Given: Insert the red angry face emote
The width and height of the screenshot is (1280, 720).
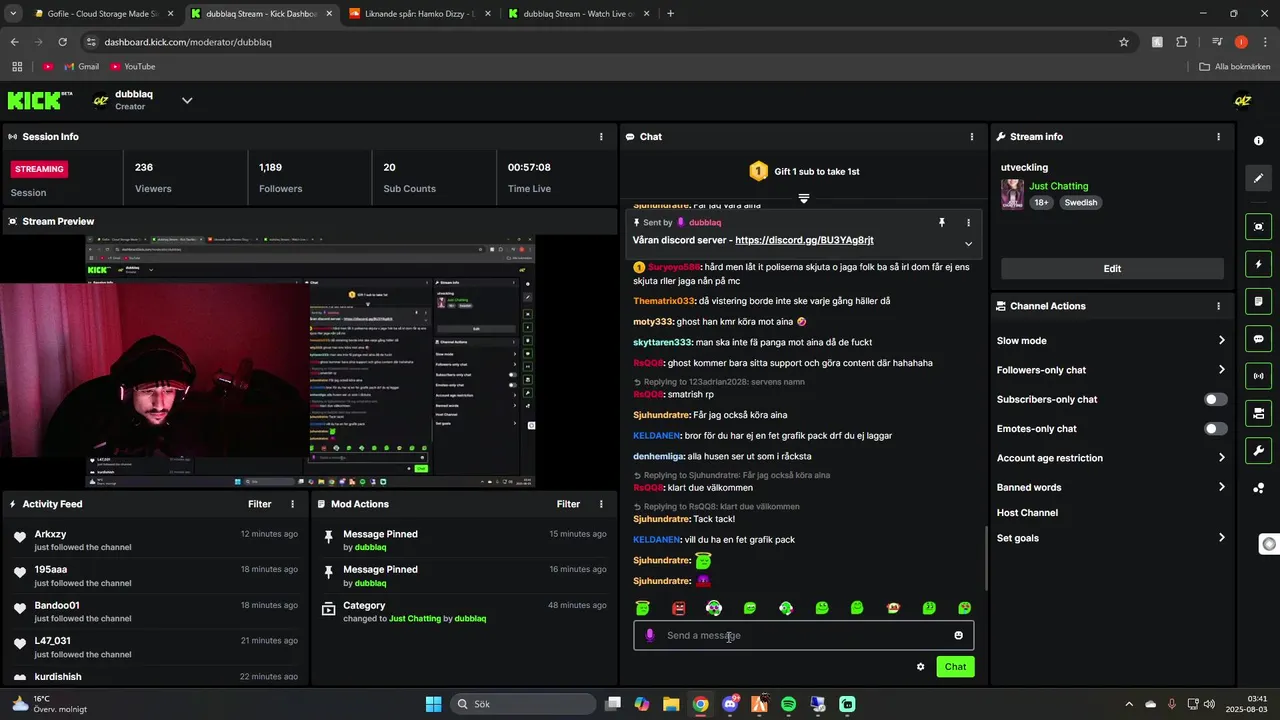Looking at the screenshot, I should (678, 608).
